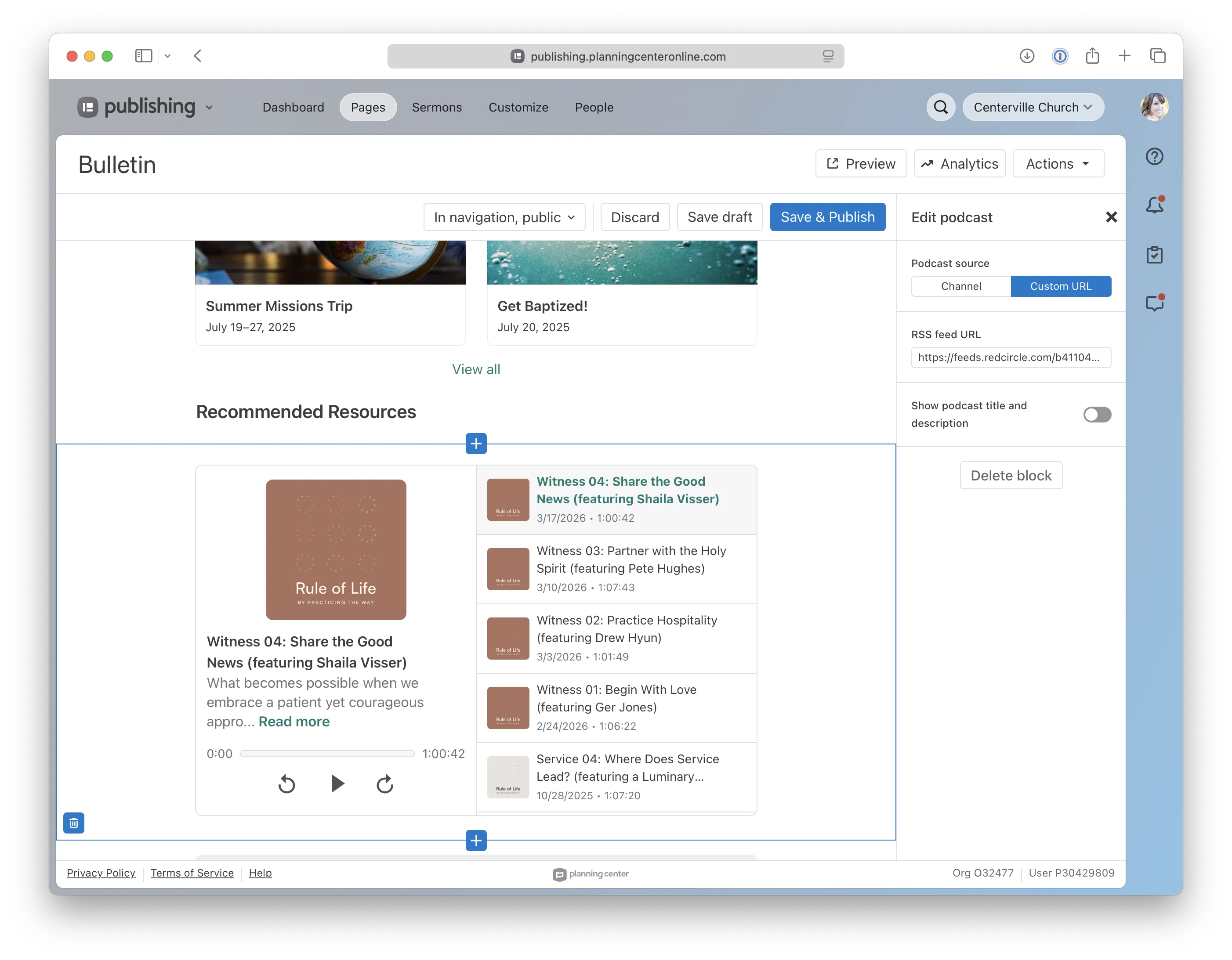Viewport: 1232px width, 960px height.
Task: Open the Customize tab
Action: (518, 107)
